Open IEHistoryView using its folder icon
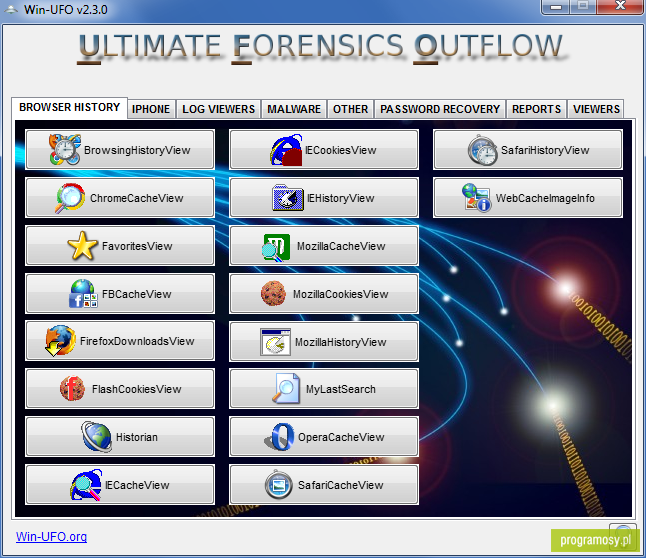This screenshot has width=646, height=558. coord(288,198)
